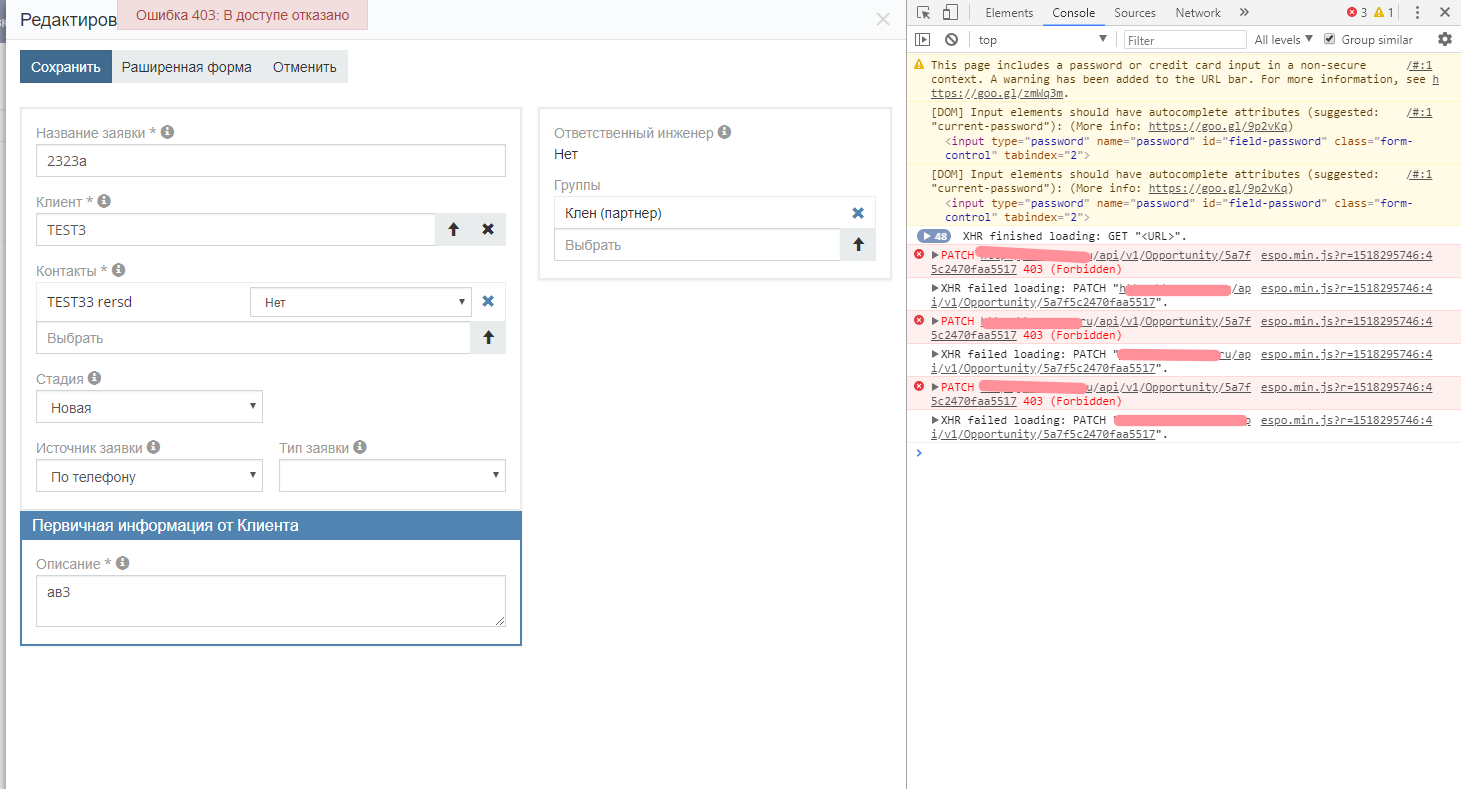Viewport: 1461px width, 789px height.
Task: Switch to the Elements tab
Action: point(1008,13)
